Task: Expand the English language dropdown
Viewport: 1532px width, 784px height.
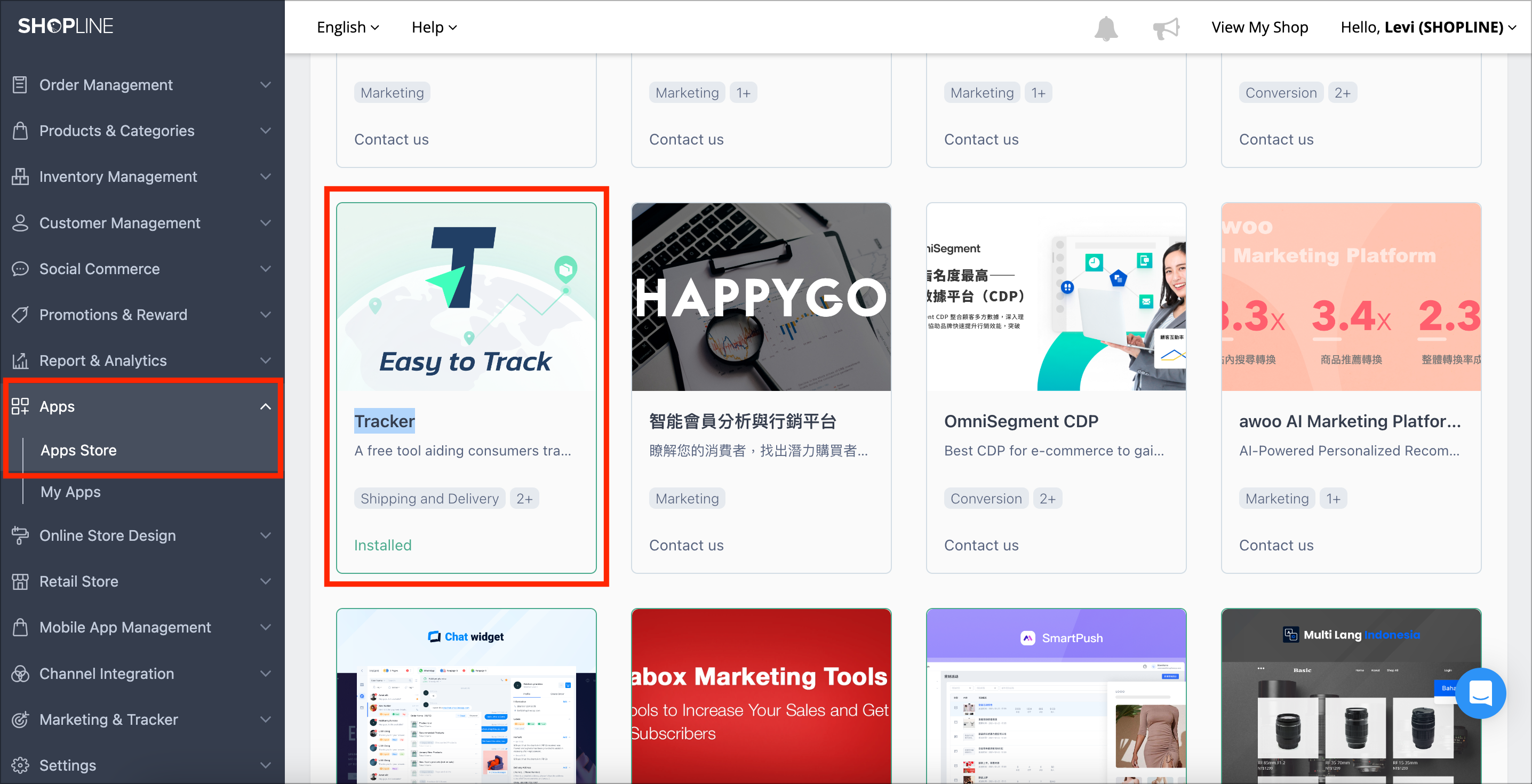Action: point(348,27)
